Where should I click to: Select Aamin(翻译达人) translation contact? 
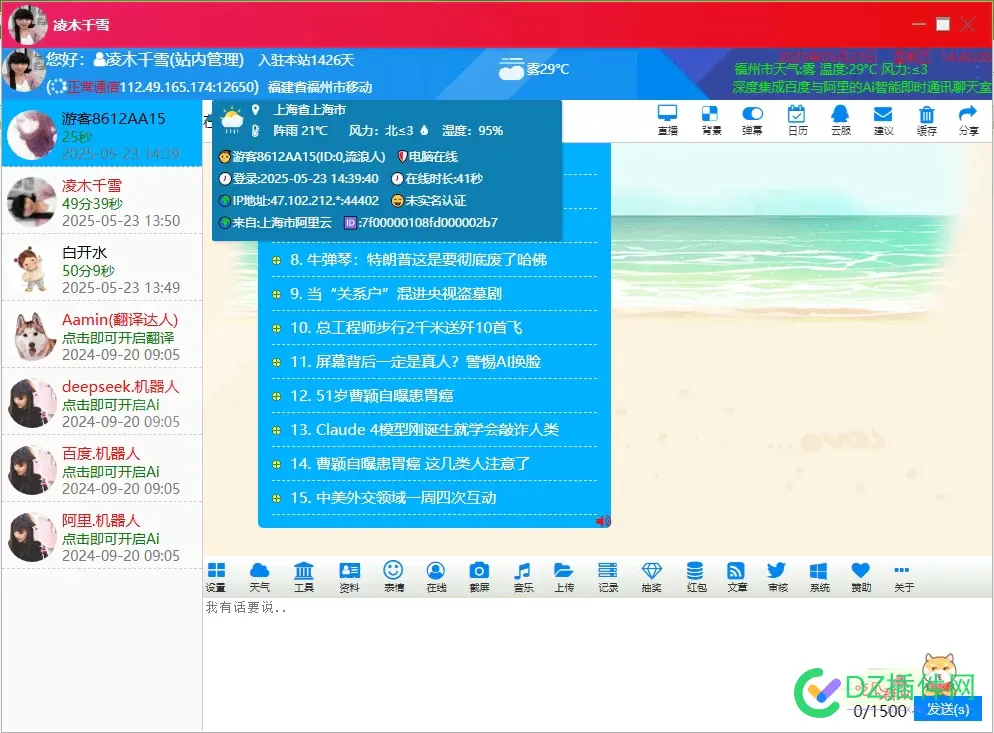click(101, 336)
